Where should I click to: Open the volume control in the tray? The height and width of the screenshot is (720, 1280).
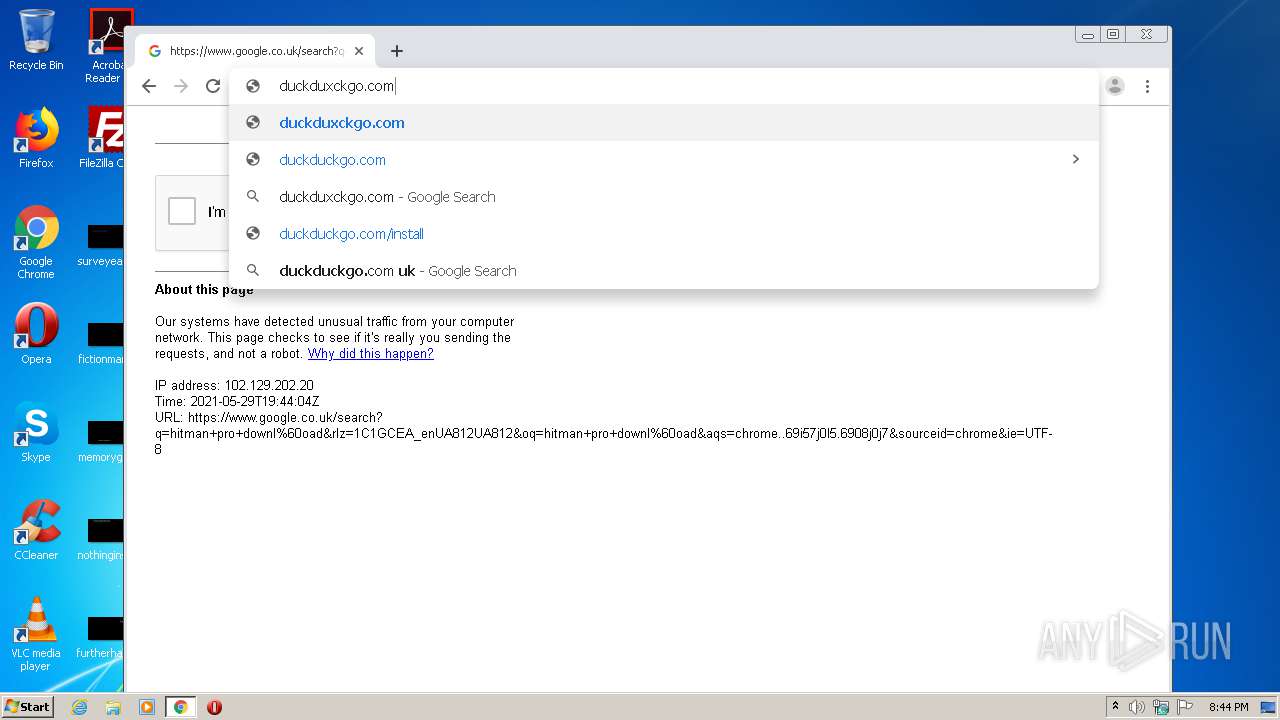pos(1137,707)
